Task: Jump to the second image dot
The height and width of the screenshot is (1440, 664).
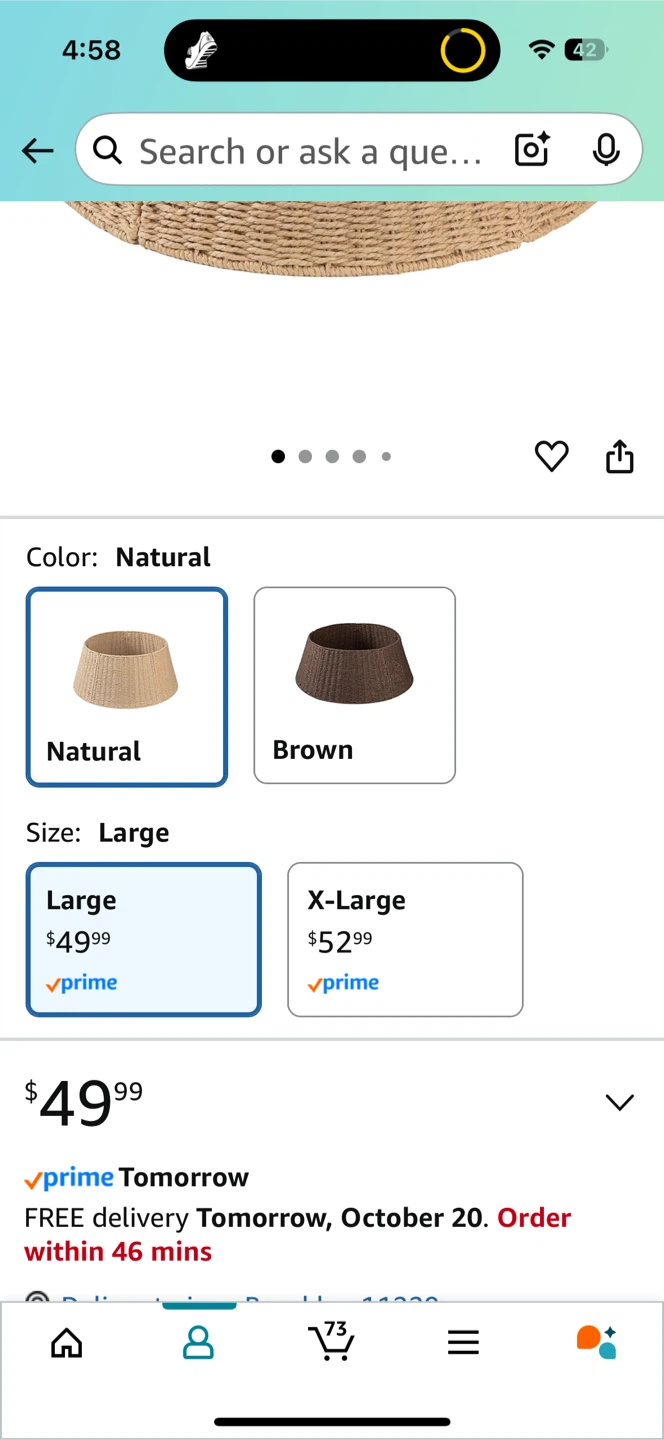Action: click(x=305, y=456)
